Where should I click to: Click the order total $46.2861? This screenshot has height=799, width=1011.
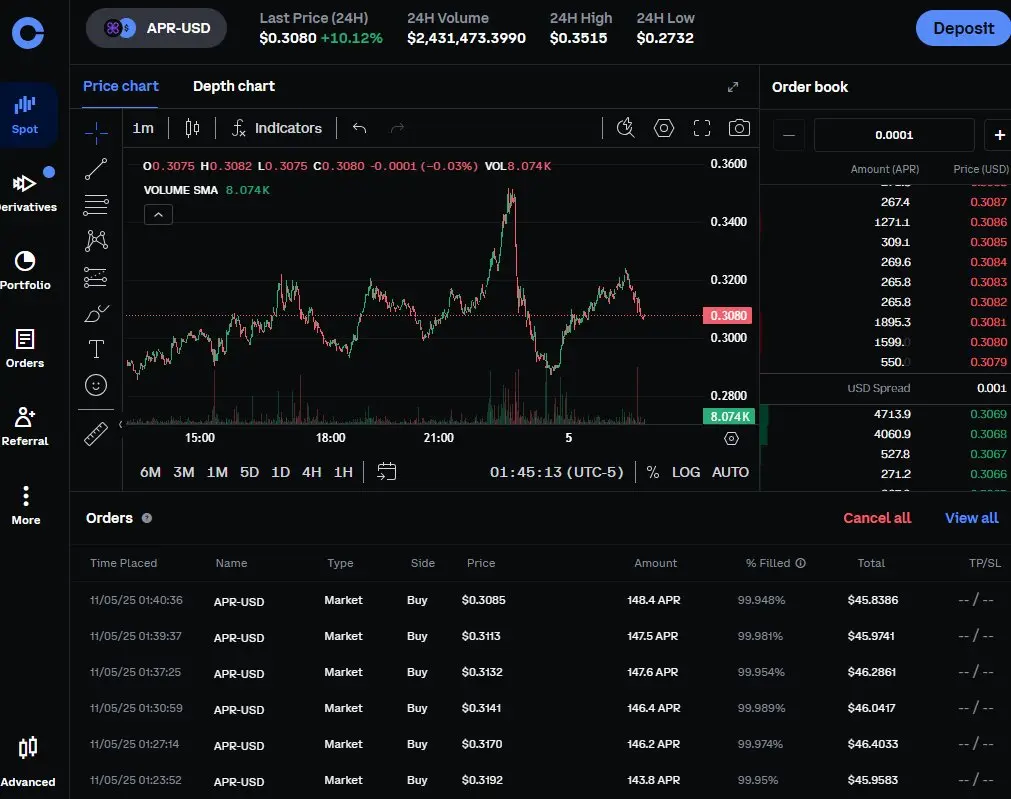872,672
